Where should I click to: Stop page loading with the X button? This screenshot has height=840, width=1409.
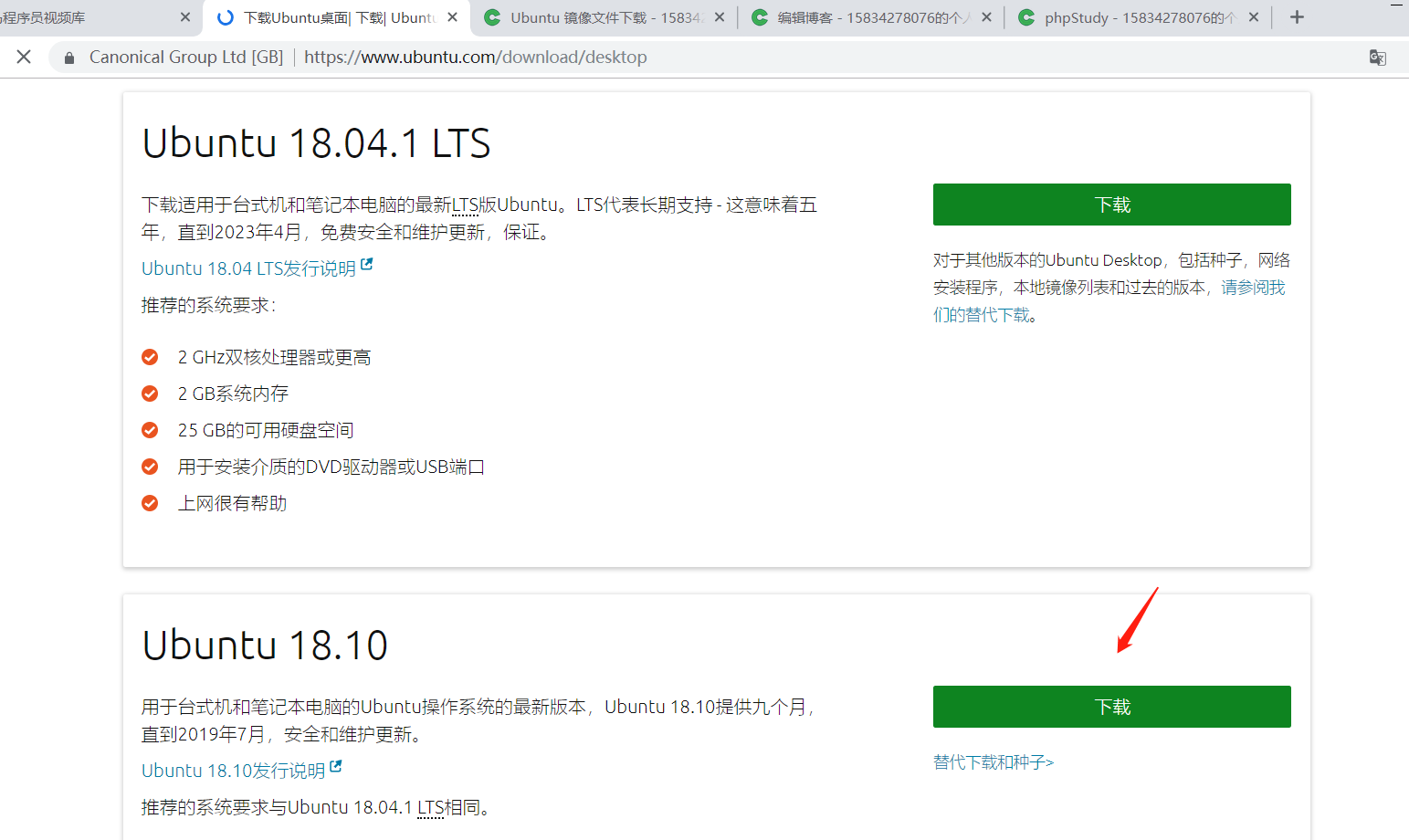click(24, 57)
